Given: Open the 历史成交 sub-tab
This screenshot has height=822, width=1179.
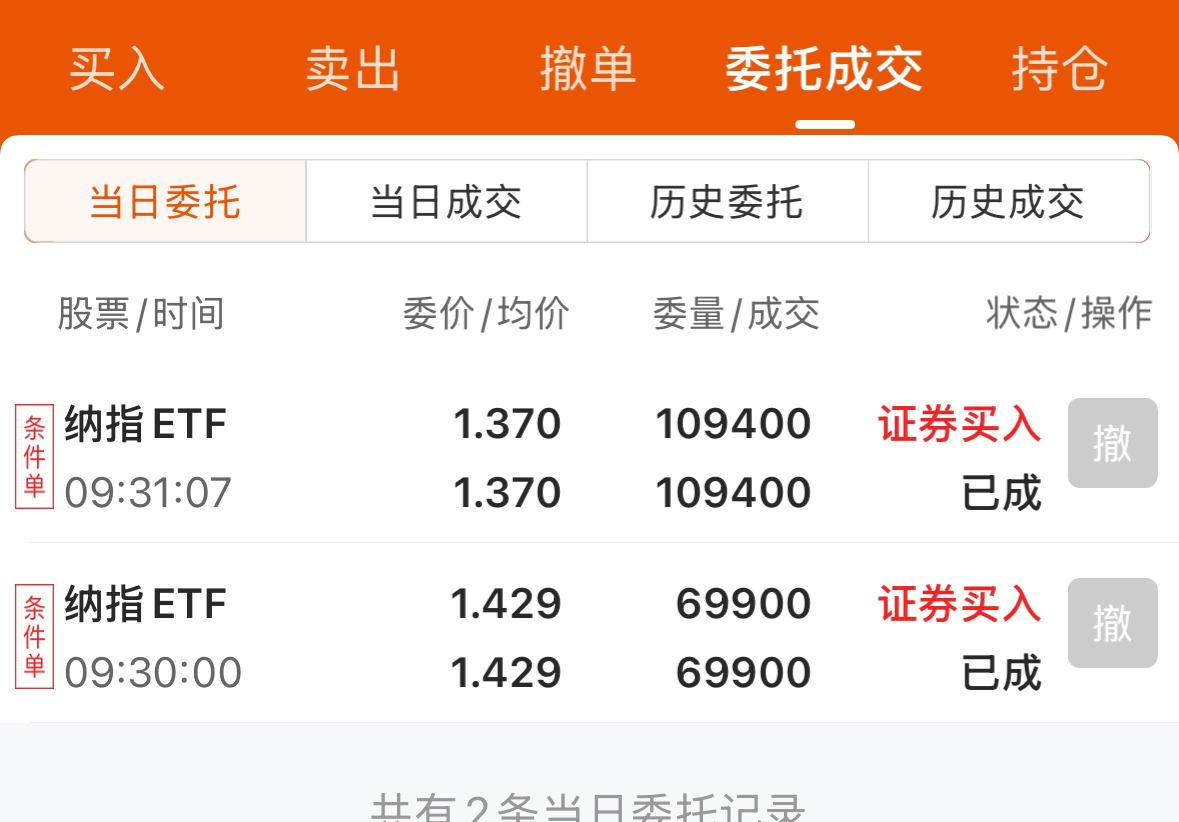Looking at the screenshot, I should [x=1008, y=202].
